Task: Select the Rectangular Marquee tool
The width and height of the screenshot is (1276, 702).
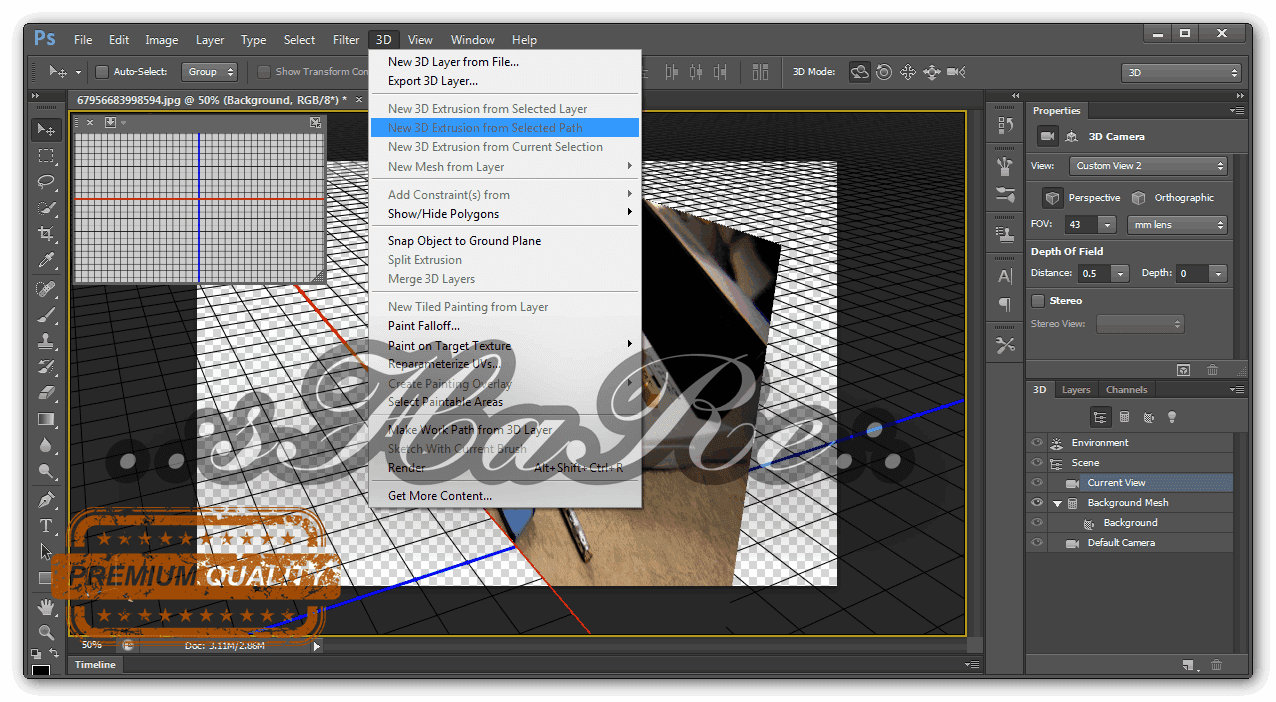Action: [x=46, y=156]
